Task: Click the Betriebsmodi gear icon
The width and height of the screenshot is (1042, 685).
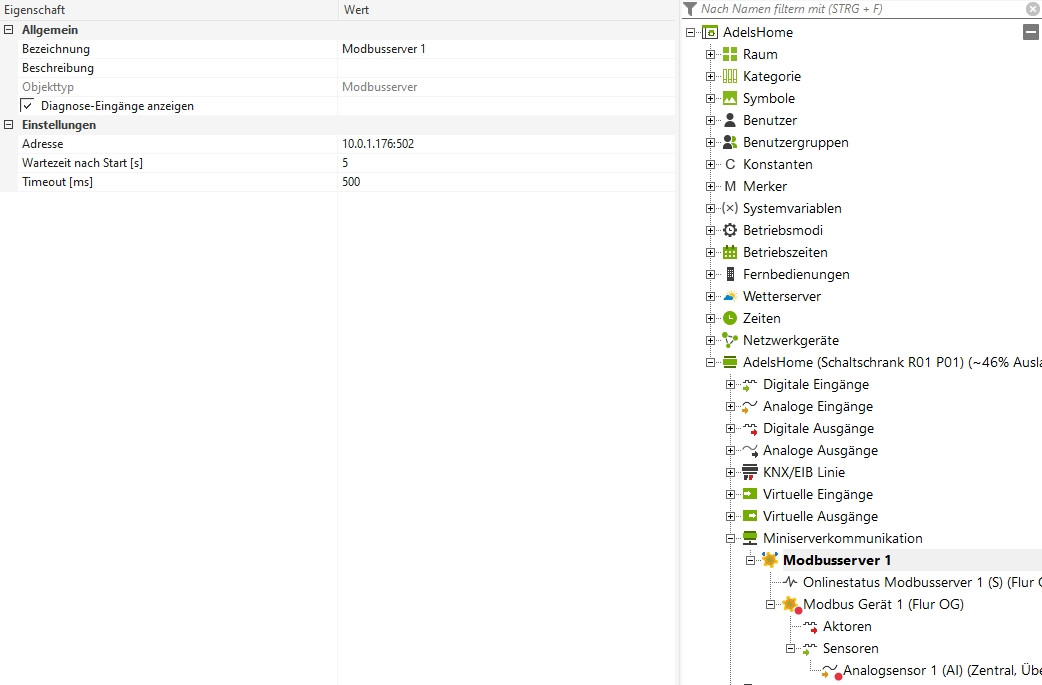Action: [730, 230]
